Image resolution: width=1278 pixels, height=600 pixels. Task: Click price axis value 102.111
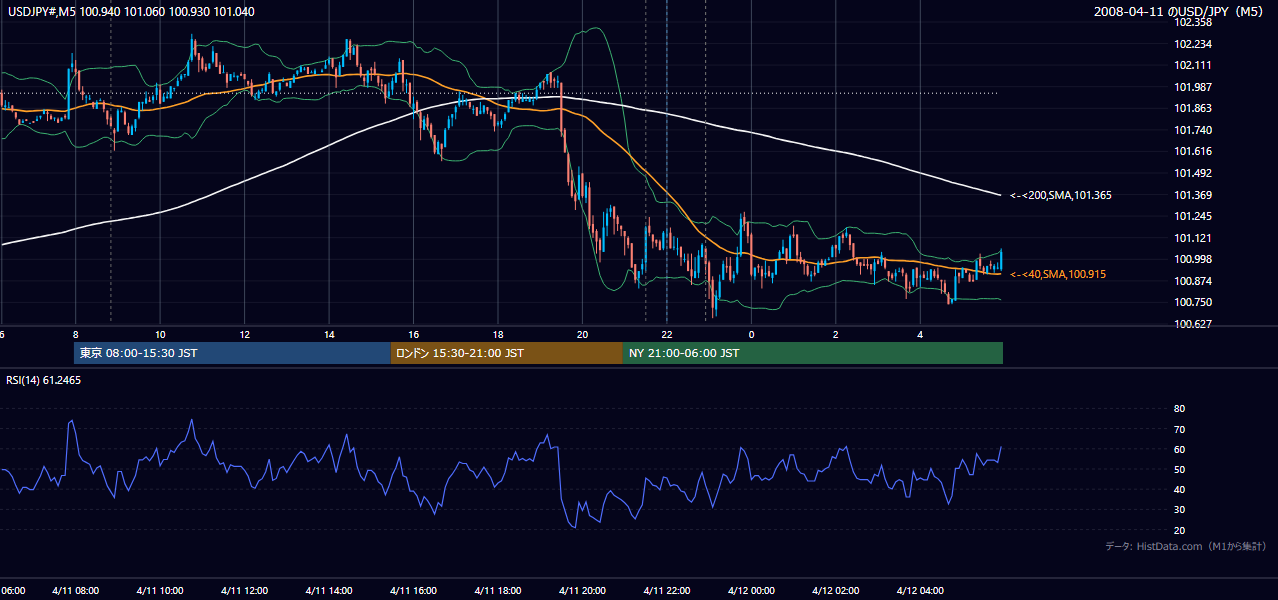click(x=1193, y=65)
